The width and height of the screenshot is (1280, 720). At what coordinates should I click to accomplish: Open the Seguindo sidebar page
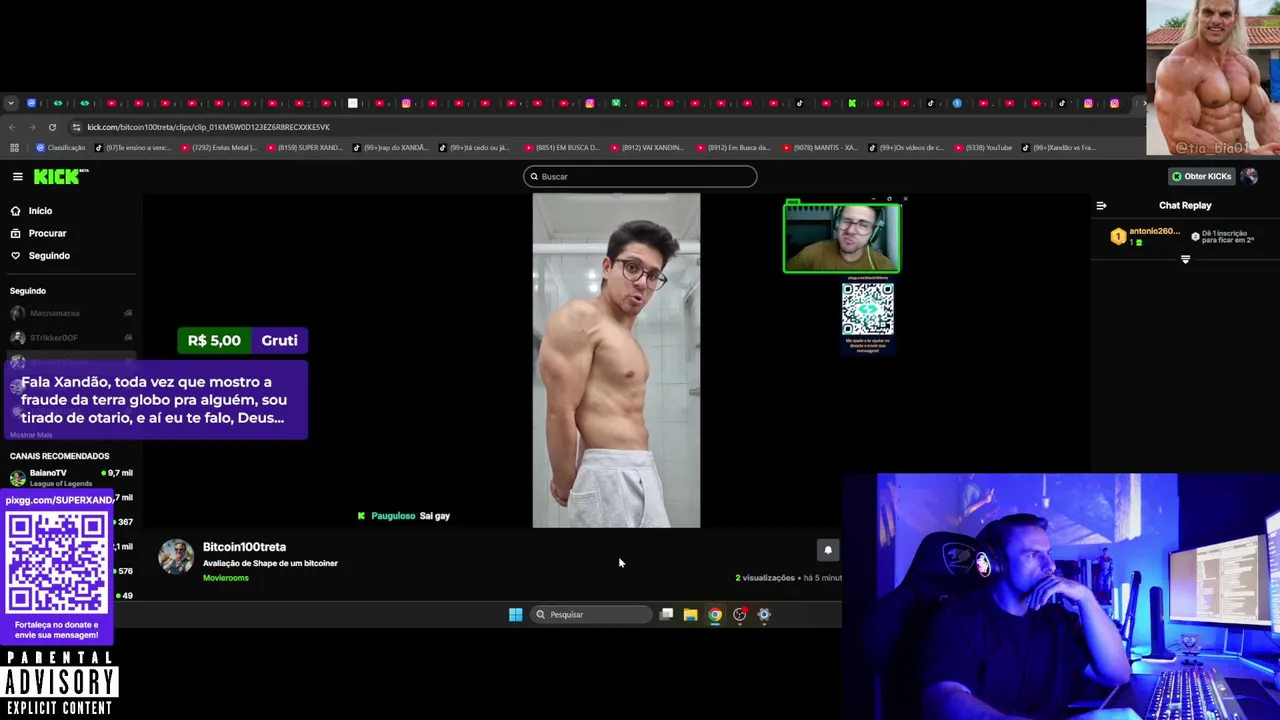49,256
